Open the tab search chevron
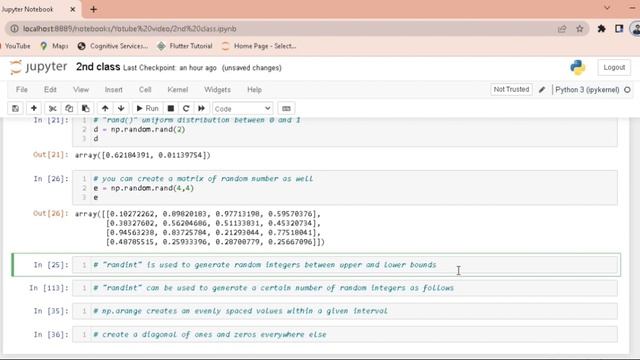This screenshot has height=360, width=640. click(607, 8)
